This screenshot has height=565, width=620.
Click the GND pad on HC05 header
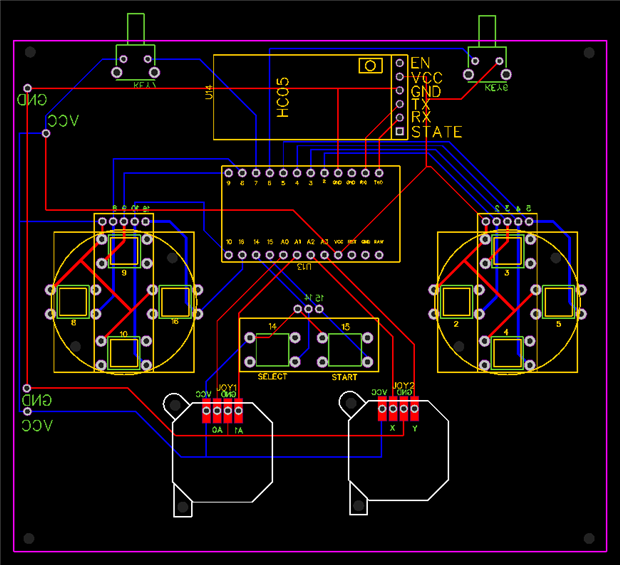[x=399, y=90]
